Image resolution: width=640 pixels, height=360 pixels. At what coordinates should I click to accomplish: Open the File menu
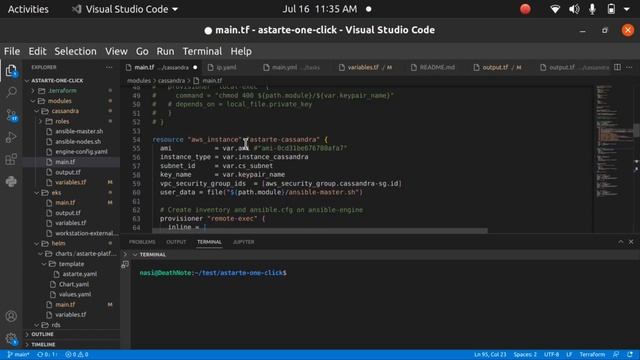[x=12, y=51]
